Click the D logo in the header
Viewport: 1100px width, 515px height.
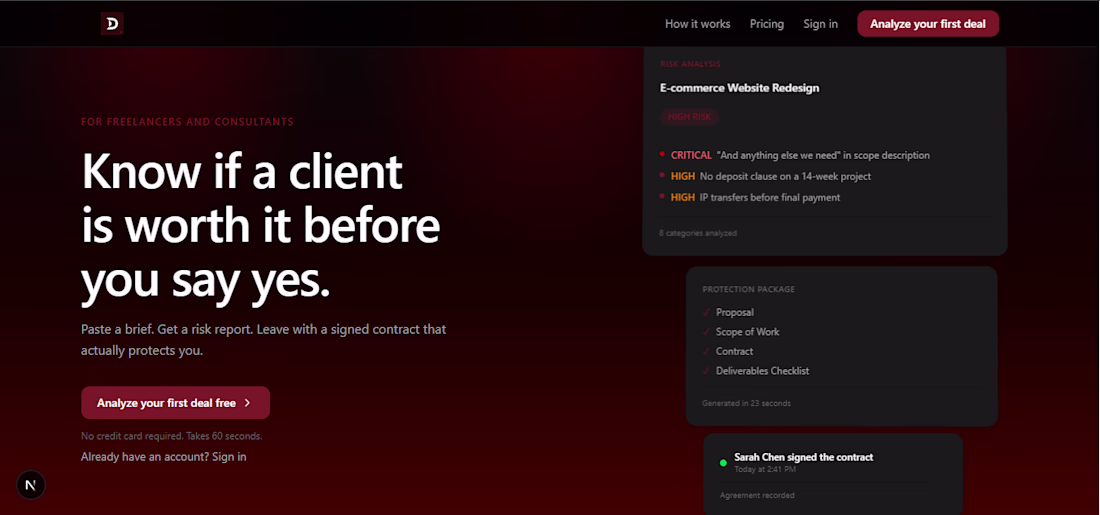tap(112, 24)
